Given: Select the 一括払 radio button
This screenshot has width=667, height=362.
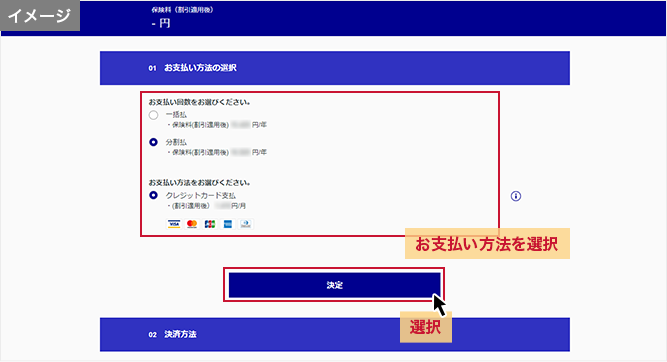Looking at the screenshot, I should (154, 115).
